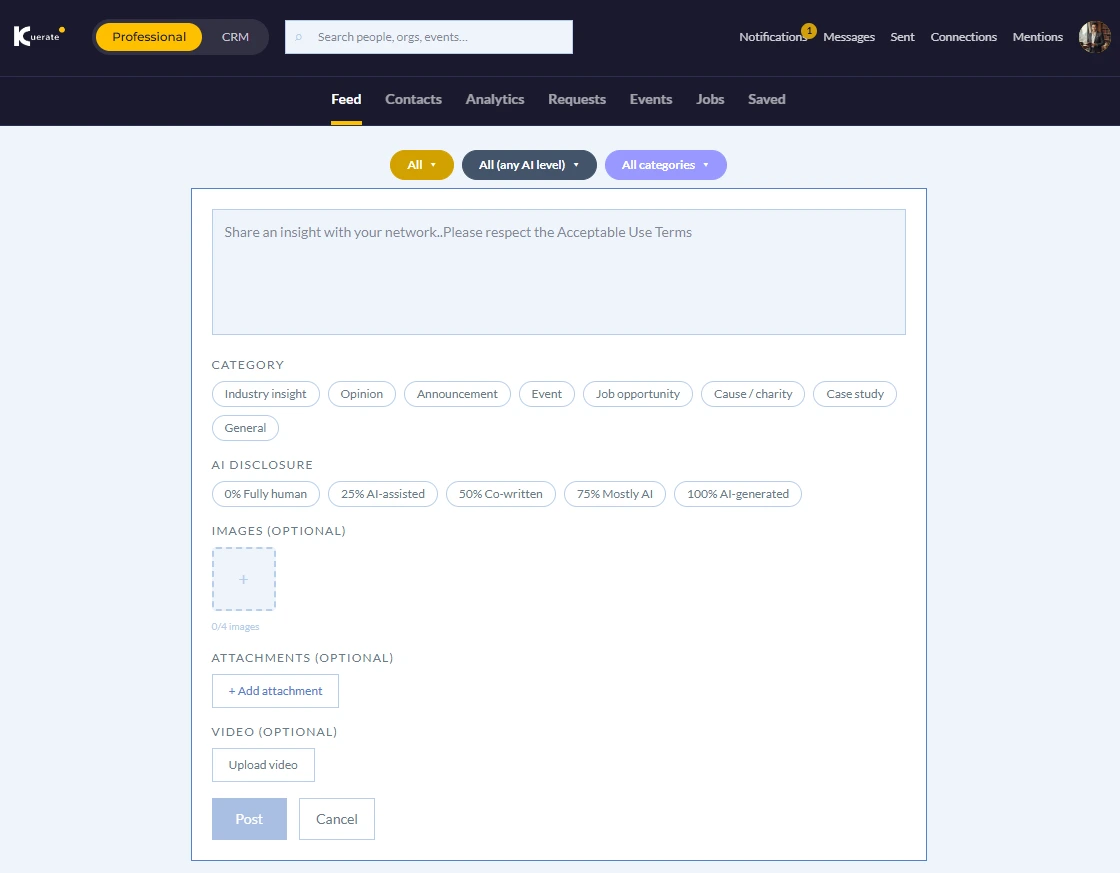This screenshot has width=1120, height=873.
Task: Pick the Event category chip
Action: 546,394
